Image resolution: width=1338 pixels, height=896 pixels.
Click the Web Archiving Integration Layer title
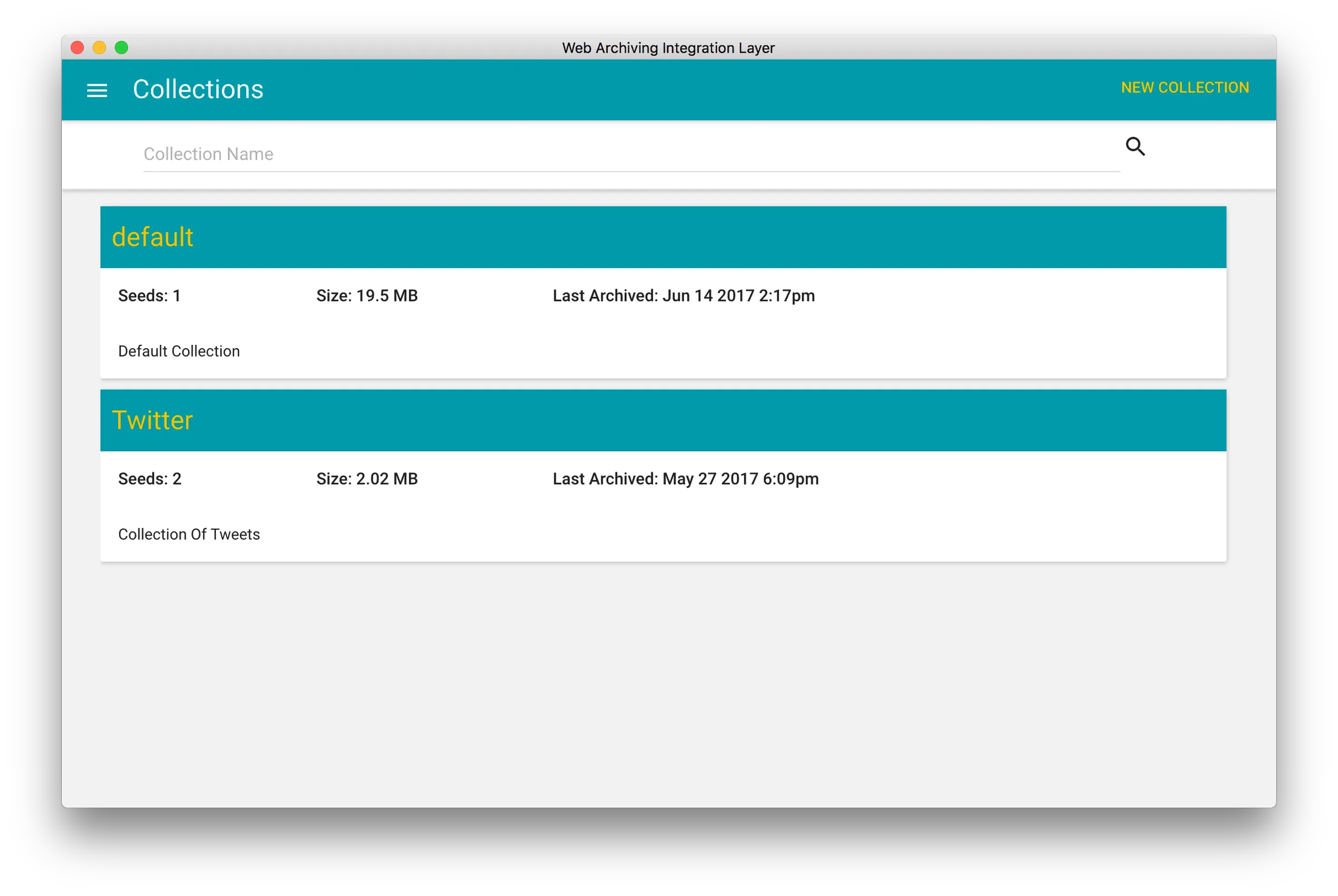coord(668,48)
